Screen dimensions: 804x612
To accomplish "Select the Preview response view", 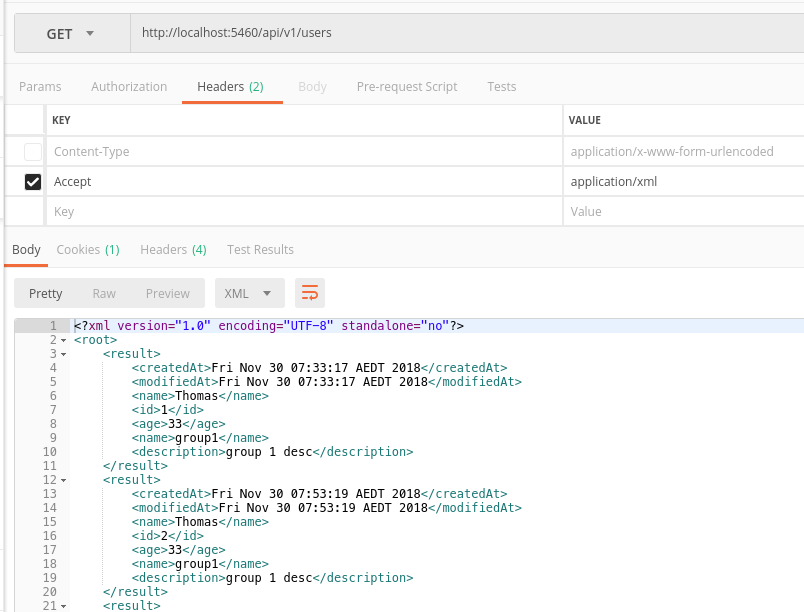I will pyautogui.click(x=167, y=293).
